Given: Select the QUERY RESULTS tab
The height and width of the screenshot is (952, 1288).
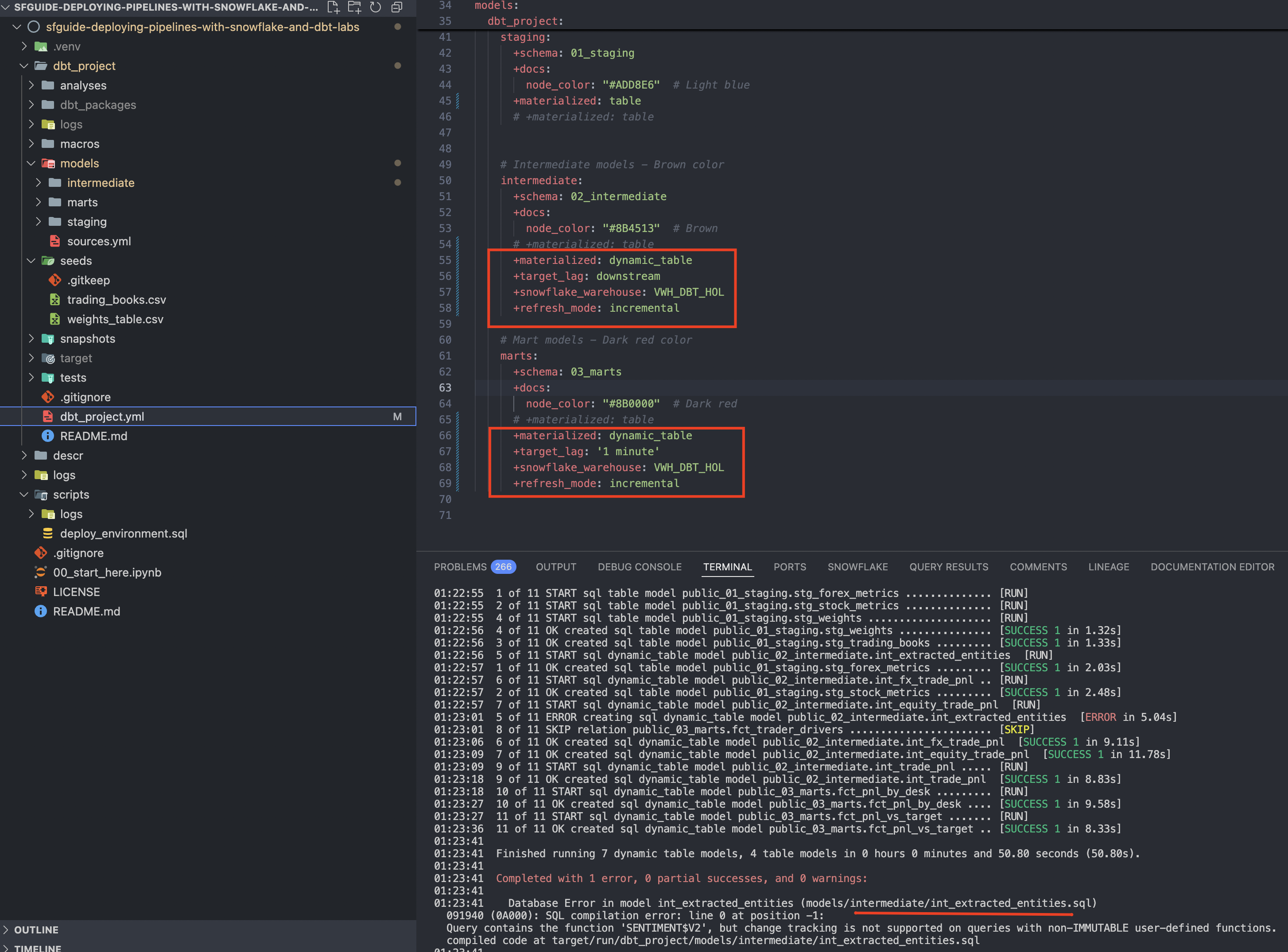Looking at the screenshot, I should click(948, 567).
